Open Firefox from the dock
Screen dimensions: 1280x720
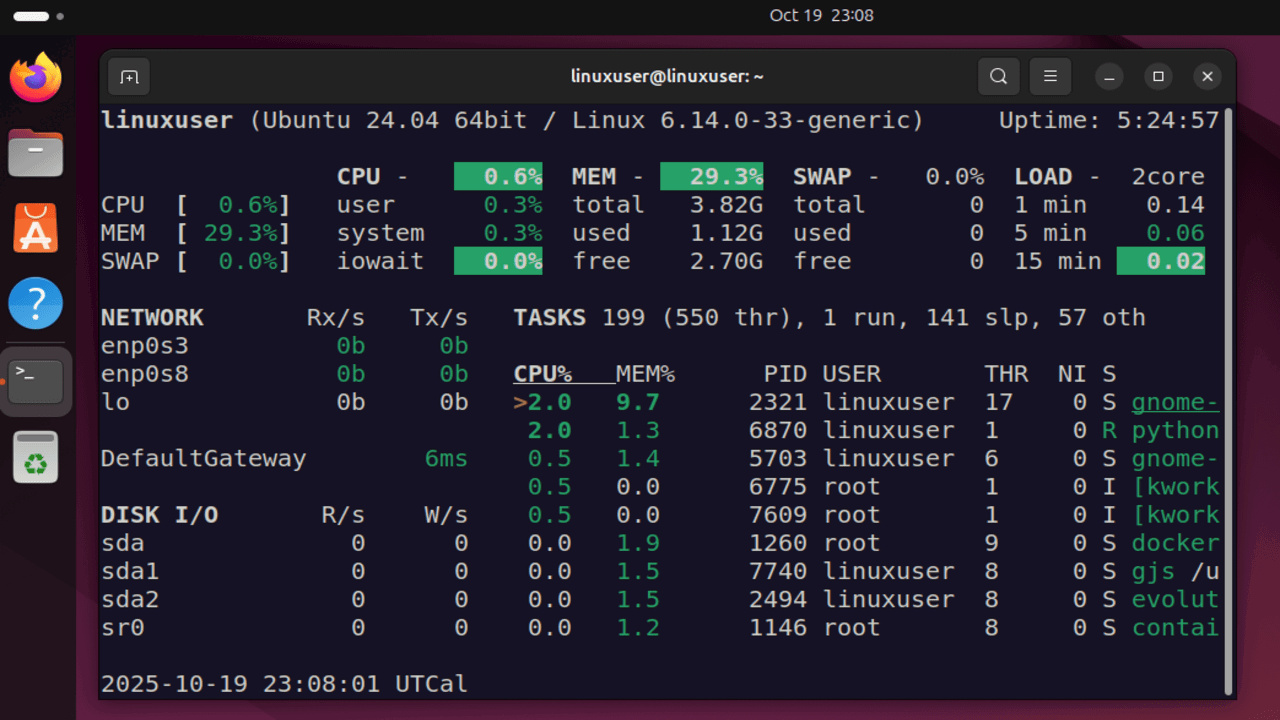[x=35, y=77]
